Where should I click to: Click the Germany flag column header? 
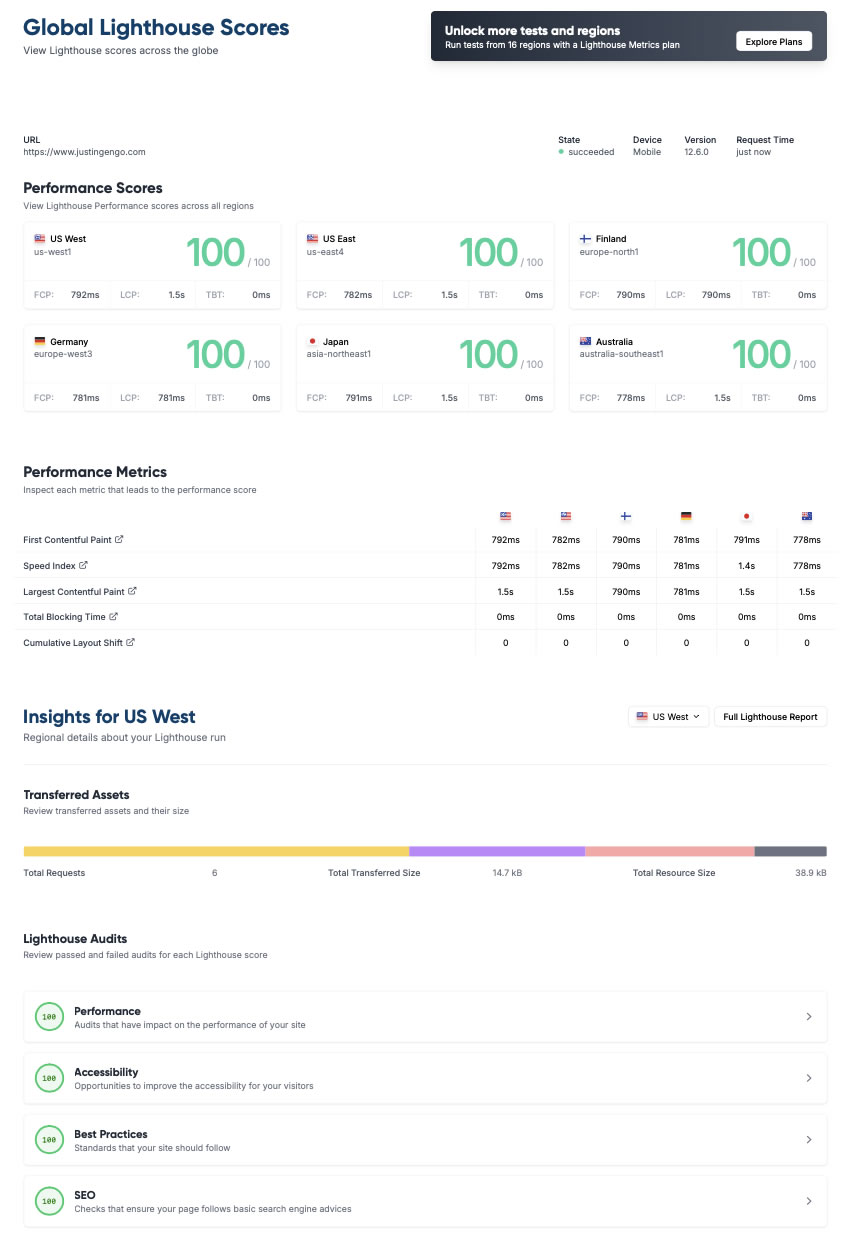tap(686, 516)
